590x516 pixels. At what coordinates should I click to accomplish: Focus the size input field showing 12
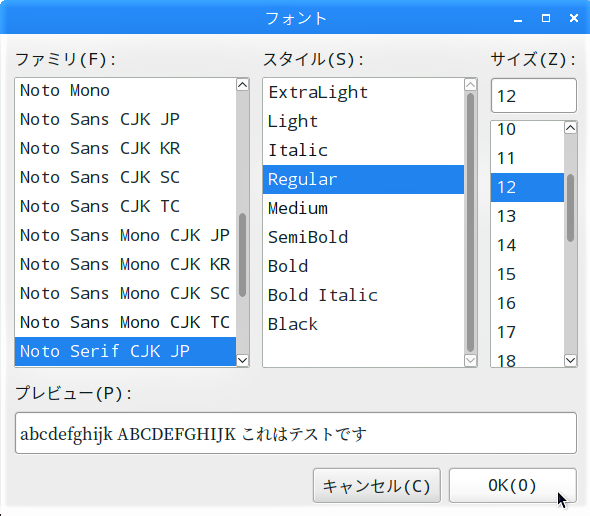point(534,96)
